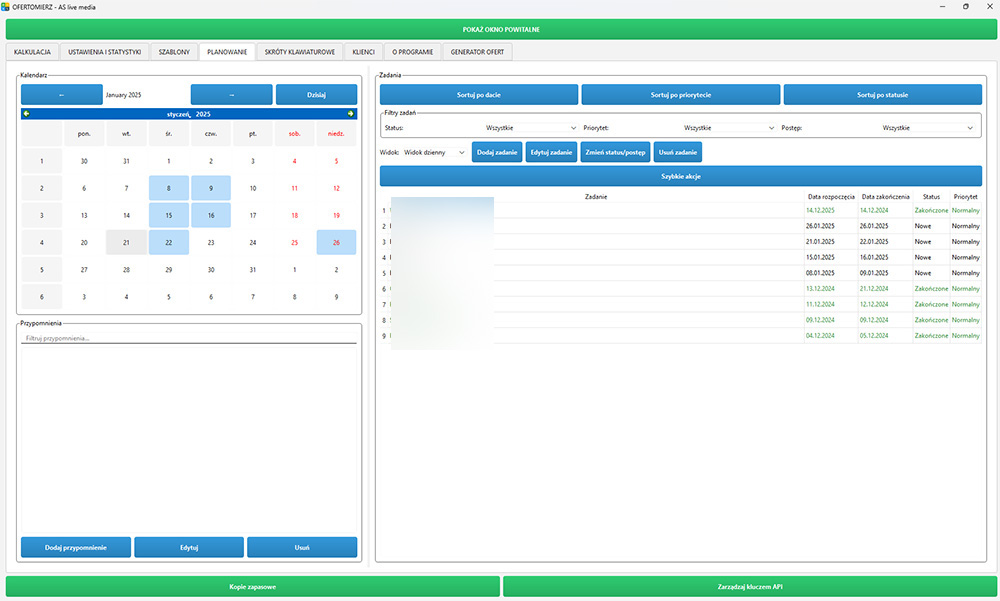Image resolution: width=1000 pixels, height=601 pixels.
Task: Click the OFERTOMIERZ app icon in title bar
Action: pos(6,6)
